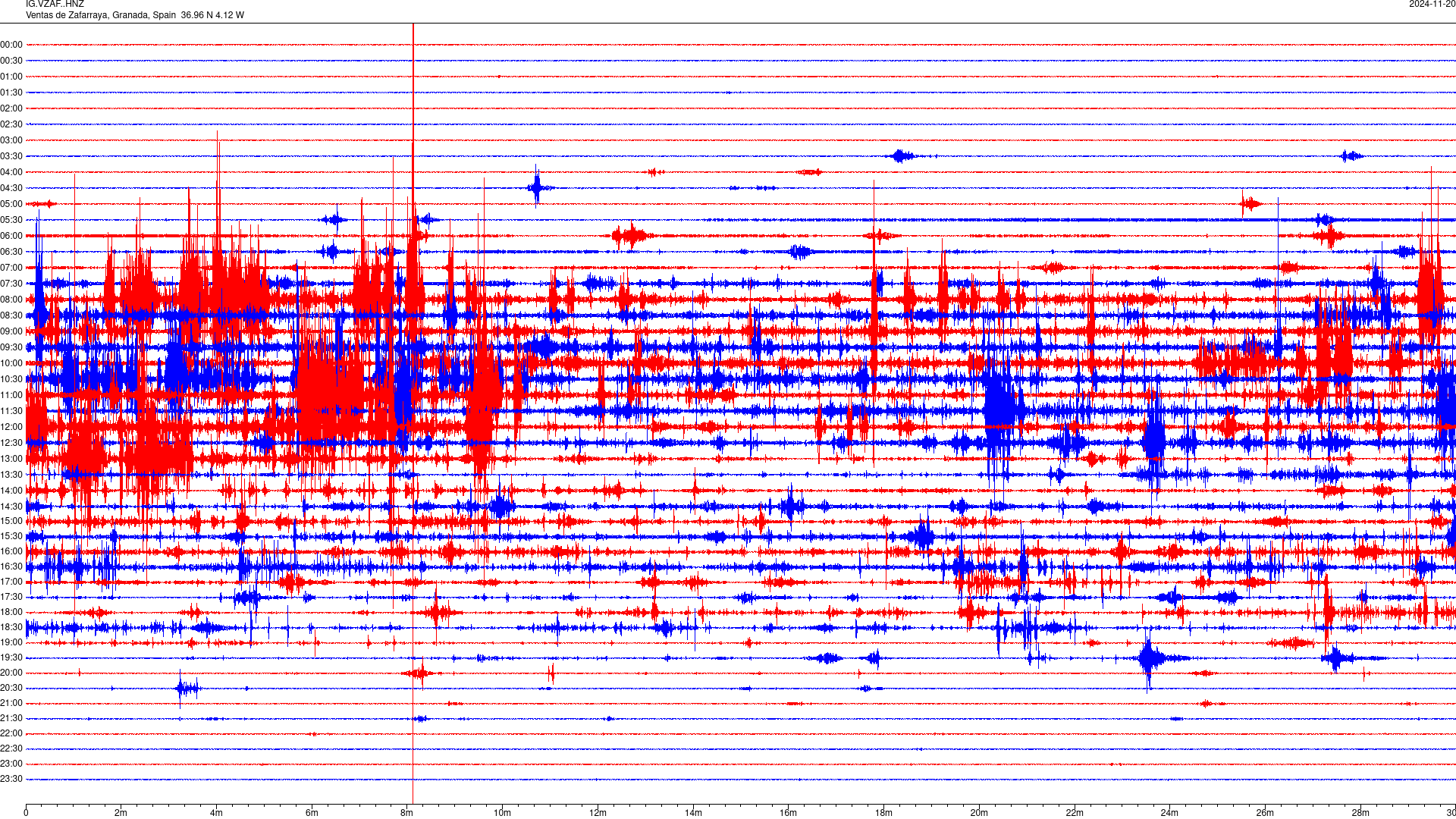Image resolution: width=1456 pixels, height=819 pixels.
Task: Select the 23:30 trace time label
Action: [x=11, y=779]
